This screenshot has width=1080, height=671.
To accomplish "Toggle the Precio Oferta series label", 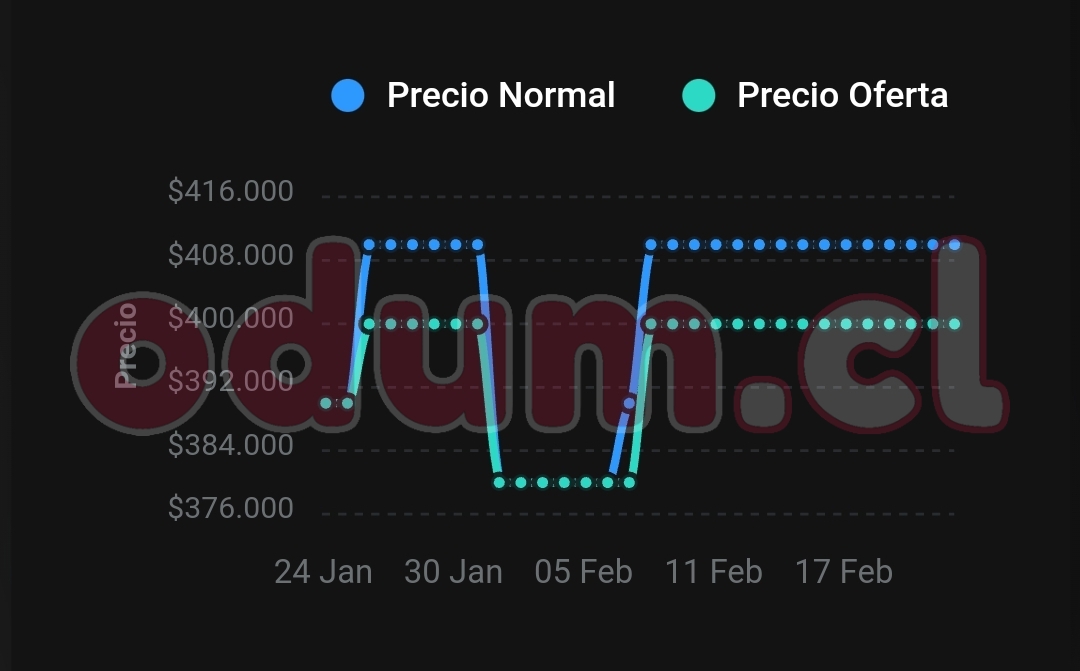I will pos(842,96).
